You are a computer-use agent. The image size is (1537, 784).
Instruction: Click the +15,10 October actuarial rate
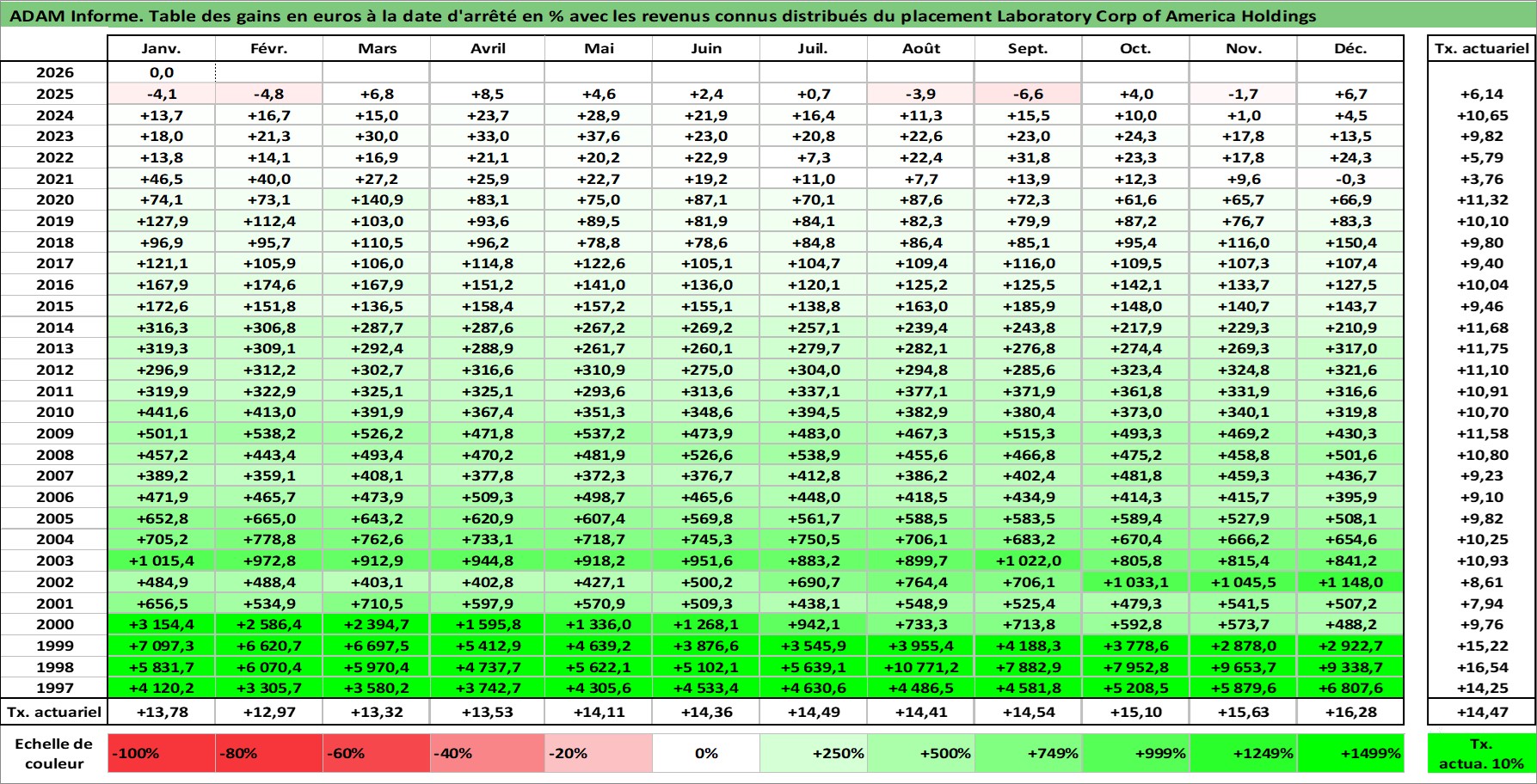(x=1135, y=712)
